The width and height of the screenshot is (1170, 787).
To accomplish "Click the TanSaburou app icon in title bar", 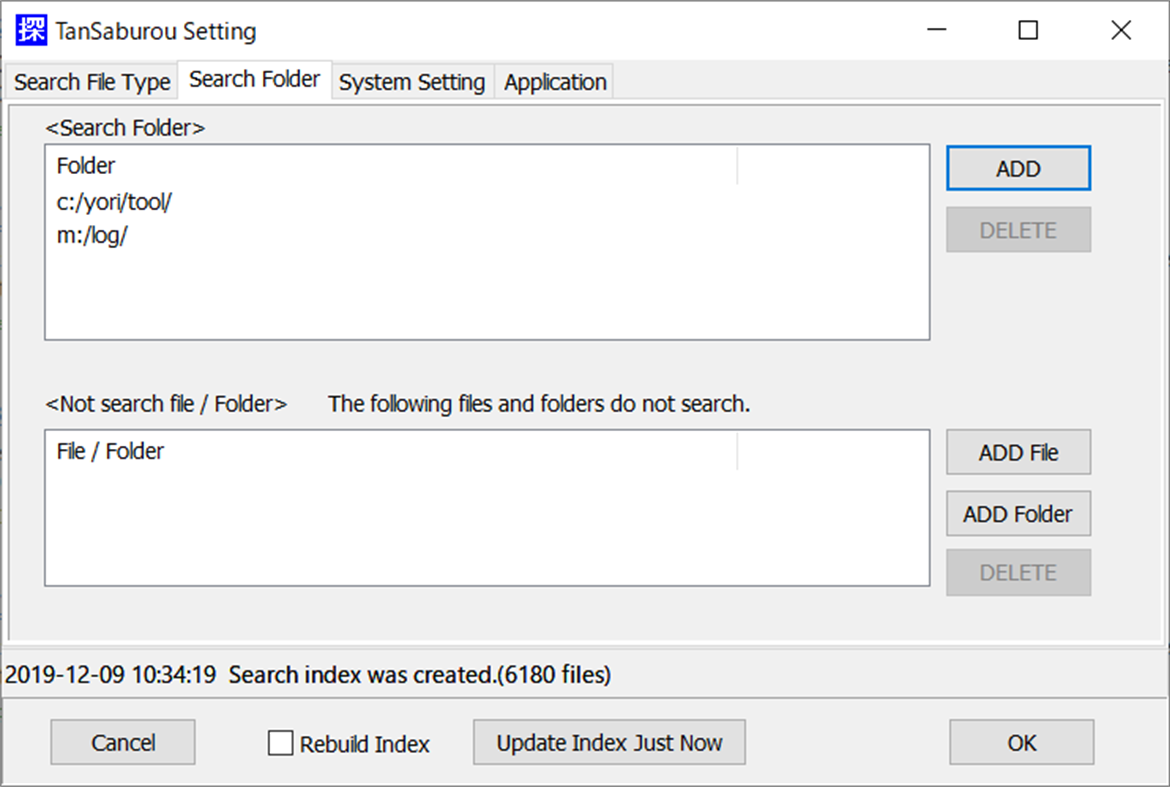I will [29, 31].
